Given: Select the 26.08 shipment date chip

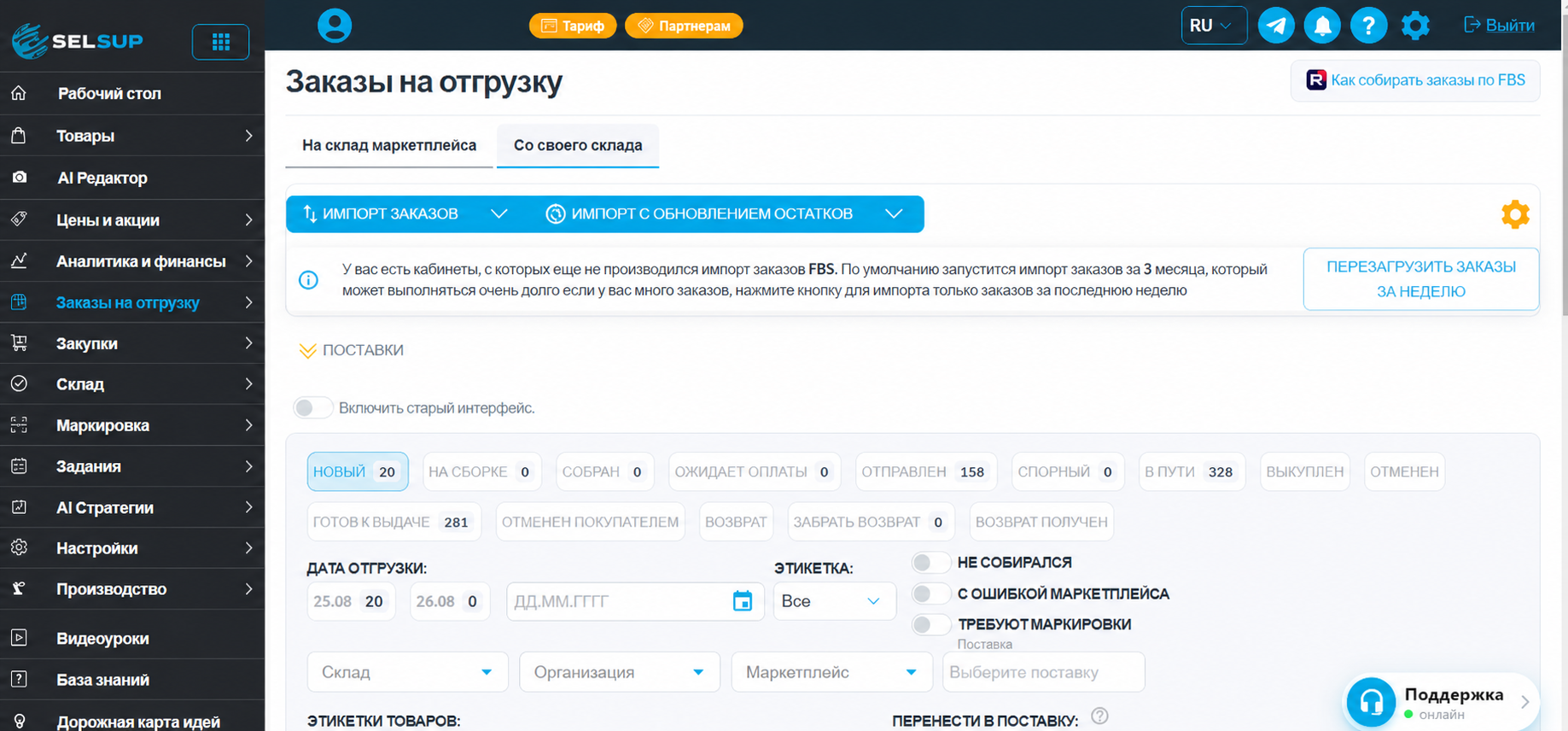Looking at the screenshot, I should point(450,601).
